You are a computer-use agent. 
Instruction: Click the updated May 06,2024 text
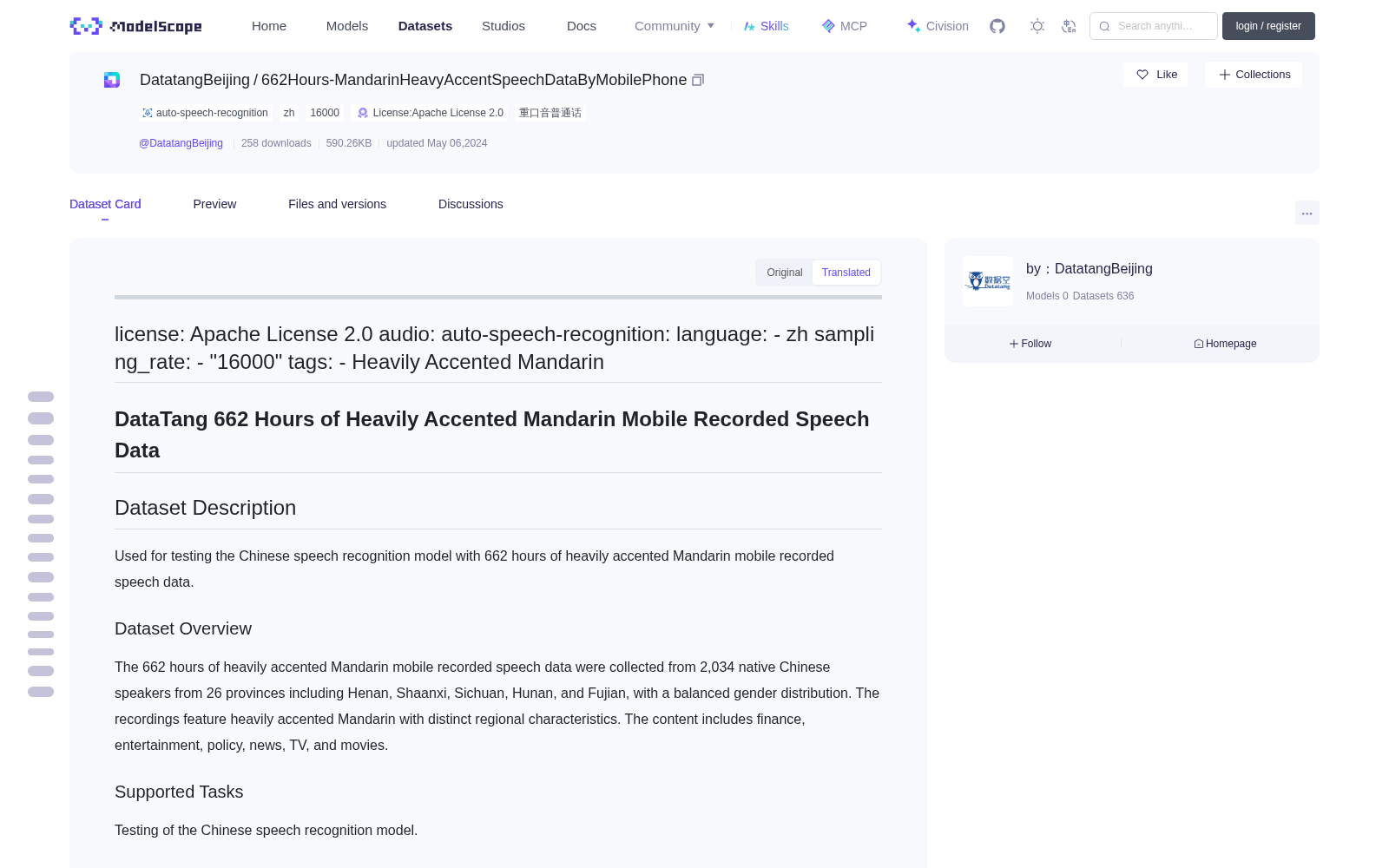[437, 143]
